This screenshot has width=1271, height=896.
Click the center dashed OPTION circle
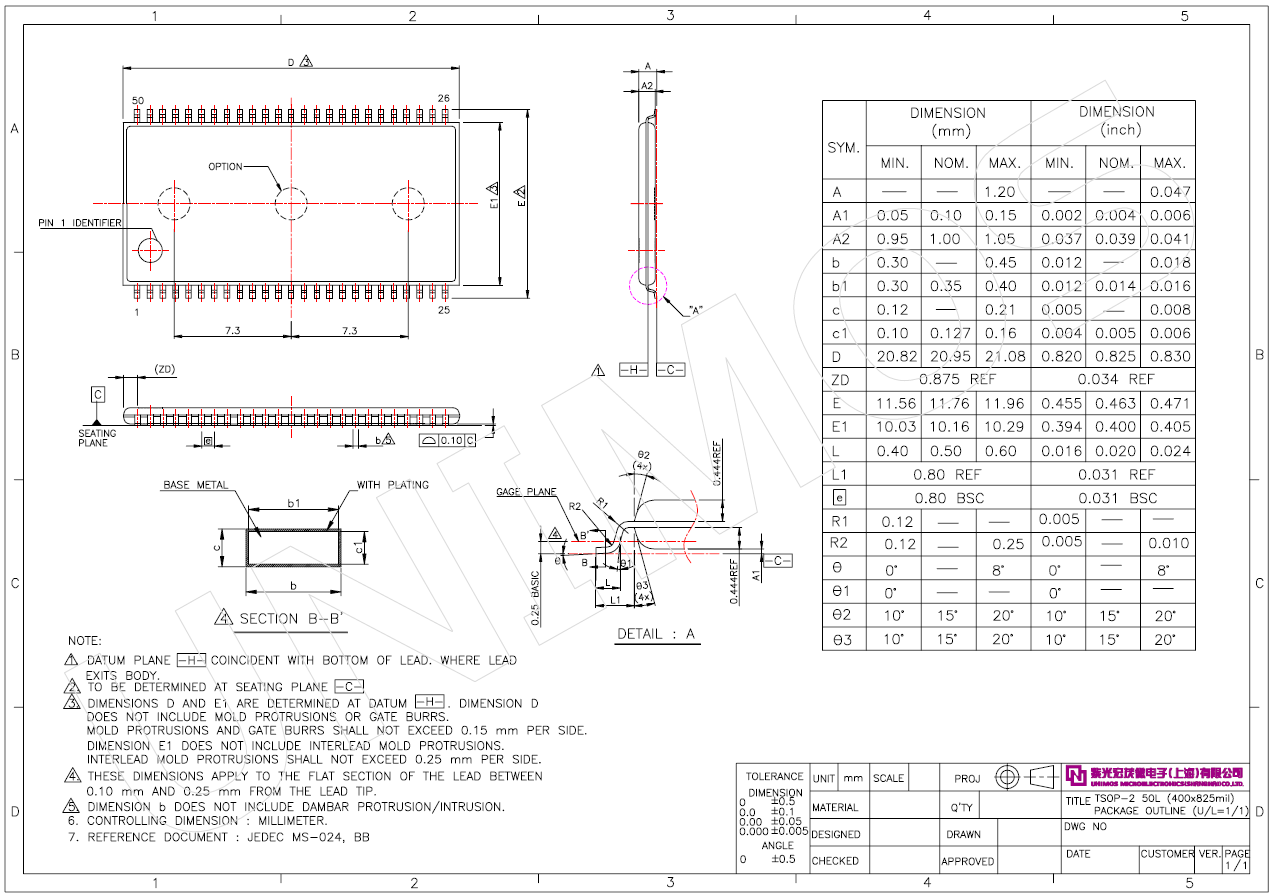click(x=291, y=203)
